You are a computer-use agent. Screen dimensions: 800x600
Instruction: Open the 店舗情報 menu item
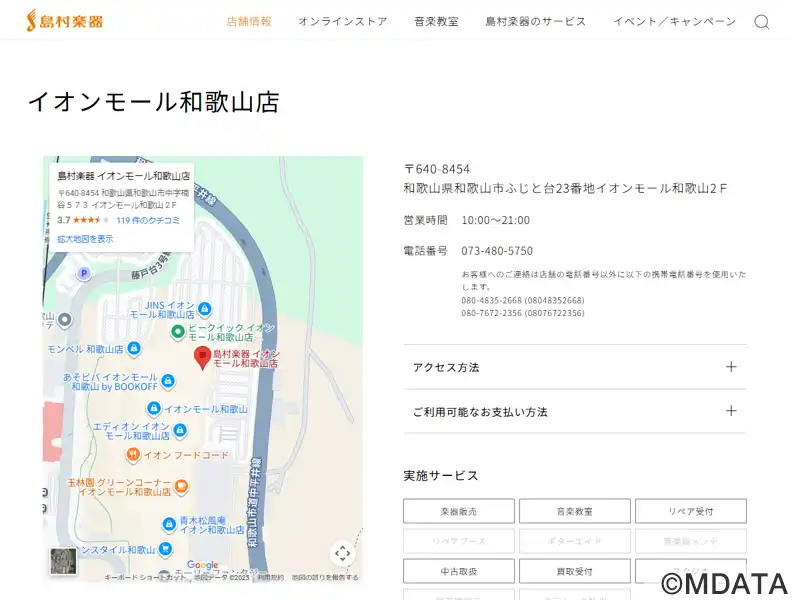pos(249,21)
